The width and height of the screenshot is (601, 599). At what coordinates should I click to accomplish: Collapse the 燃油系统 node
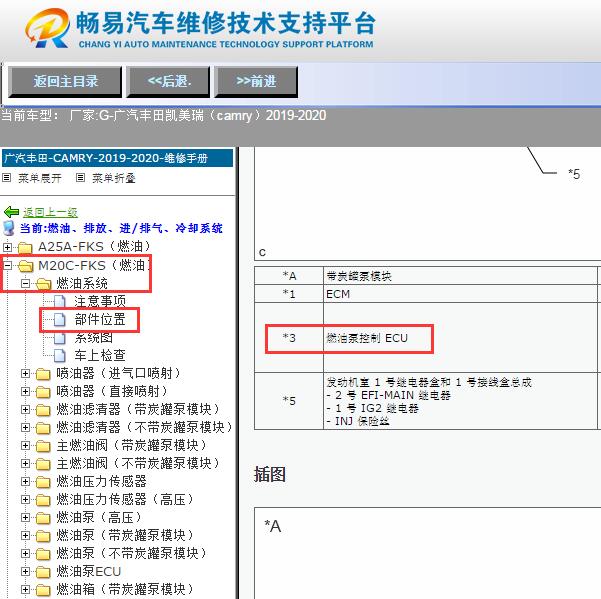click(25, 284)
